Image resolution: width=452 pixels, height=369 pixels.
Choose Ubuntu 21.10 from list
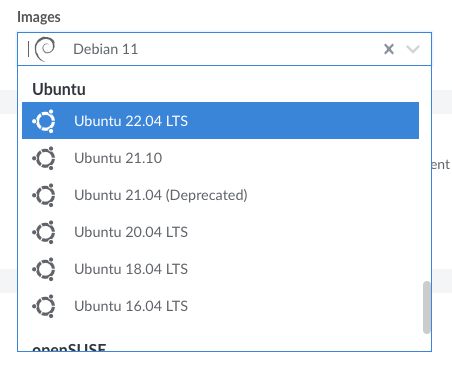[220, 158]
